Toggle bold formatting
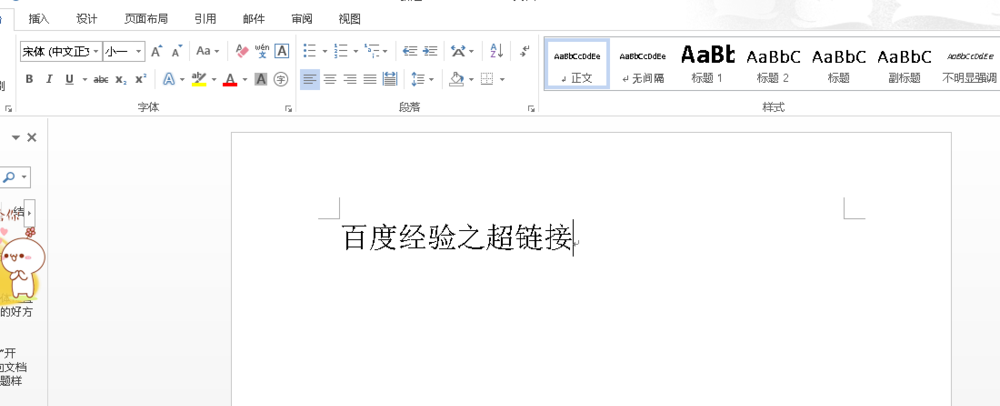 29,80
